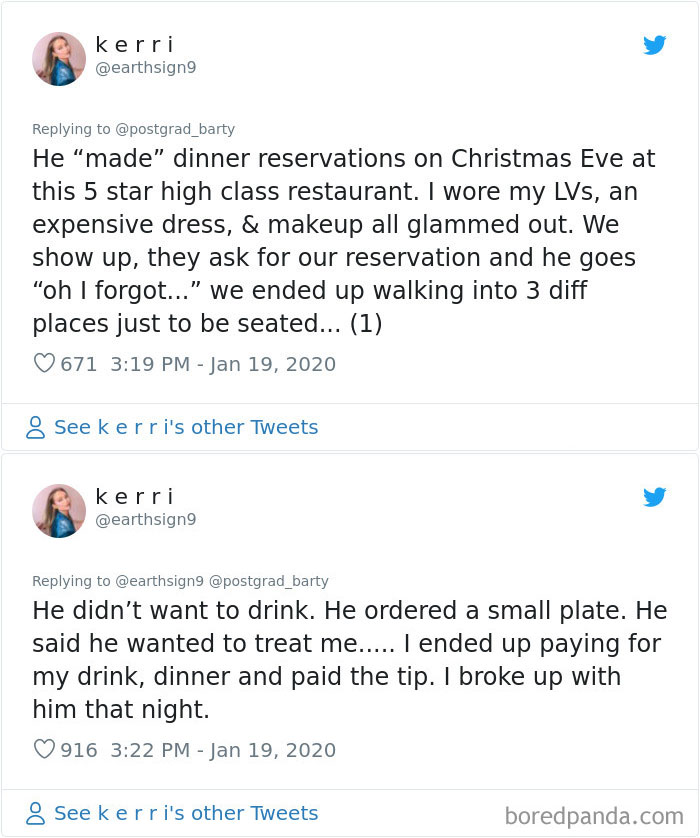Viewport: 700px width, 838px height.
Task: Click the second 'See k e r r i's other Tweets' link
Action: 188,813
